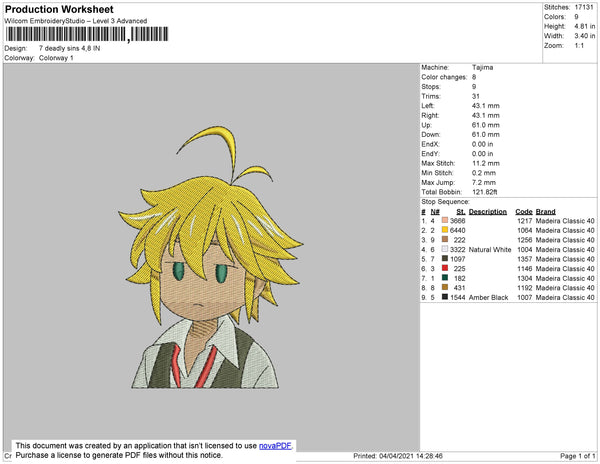Select Total Bobbin value '121.82ft'
600x464 pixels.
484,192
